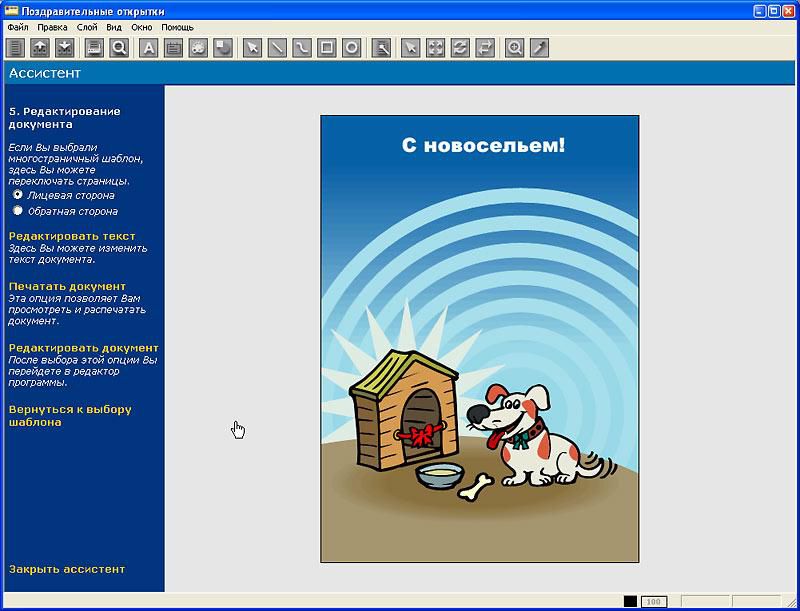Select the Line drawing tool
The width and height of the screenshot is (800, 611).
click(277, 47)
